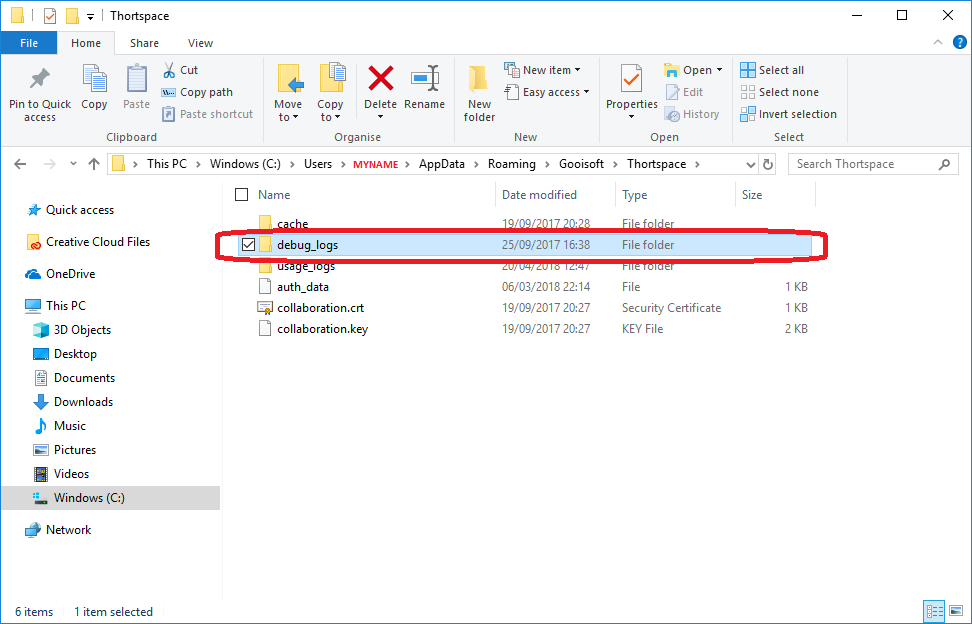Open Customize Quick Access Toolbar dropdown
This screenshot has width=972, height=624.
(91, 17)
